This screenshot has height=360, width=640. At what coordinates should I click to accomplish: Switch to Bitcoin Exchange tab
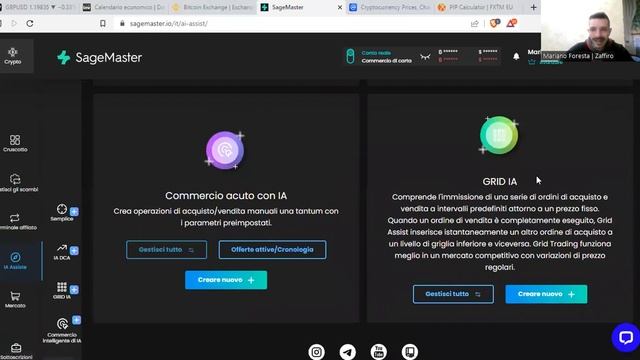click(x=213, y=7)
